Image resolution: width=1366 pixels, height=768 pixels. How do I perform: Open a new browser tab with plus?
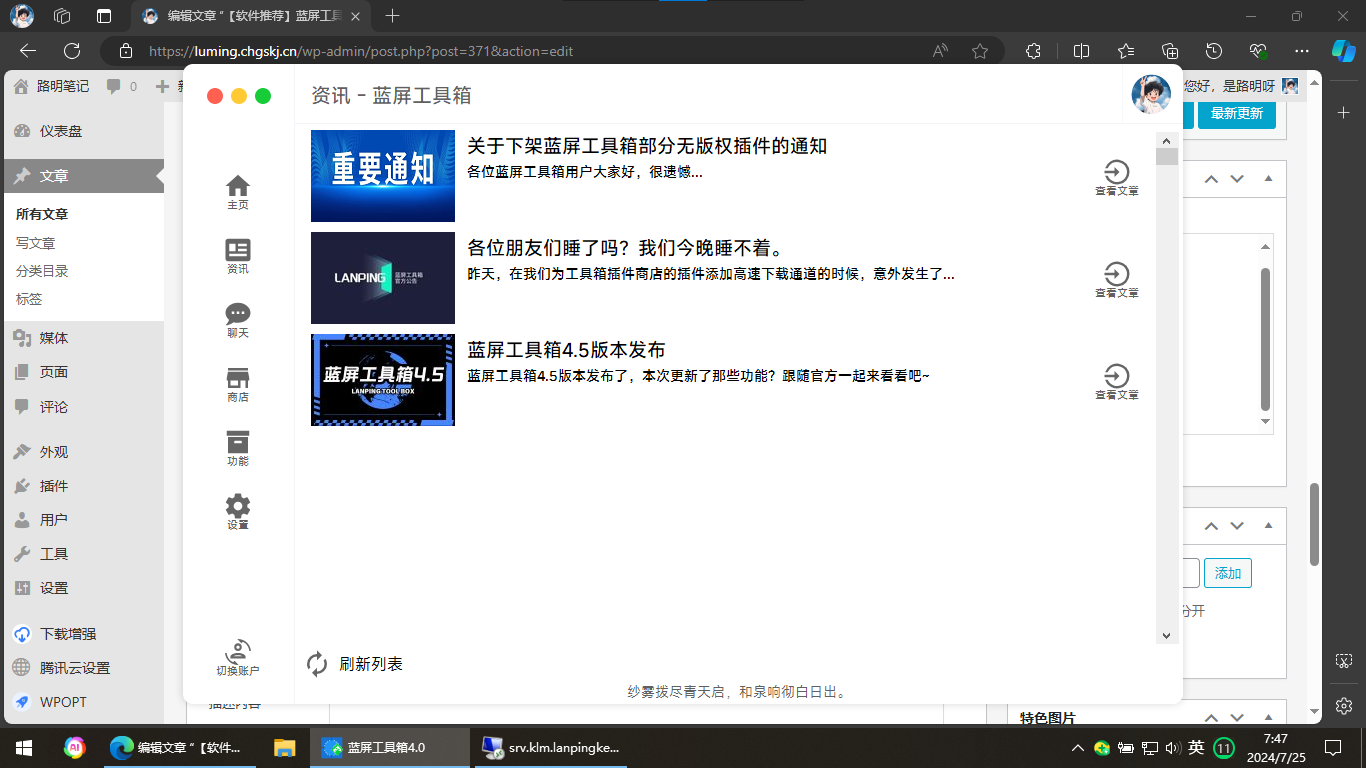click(393, 16)
